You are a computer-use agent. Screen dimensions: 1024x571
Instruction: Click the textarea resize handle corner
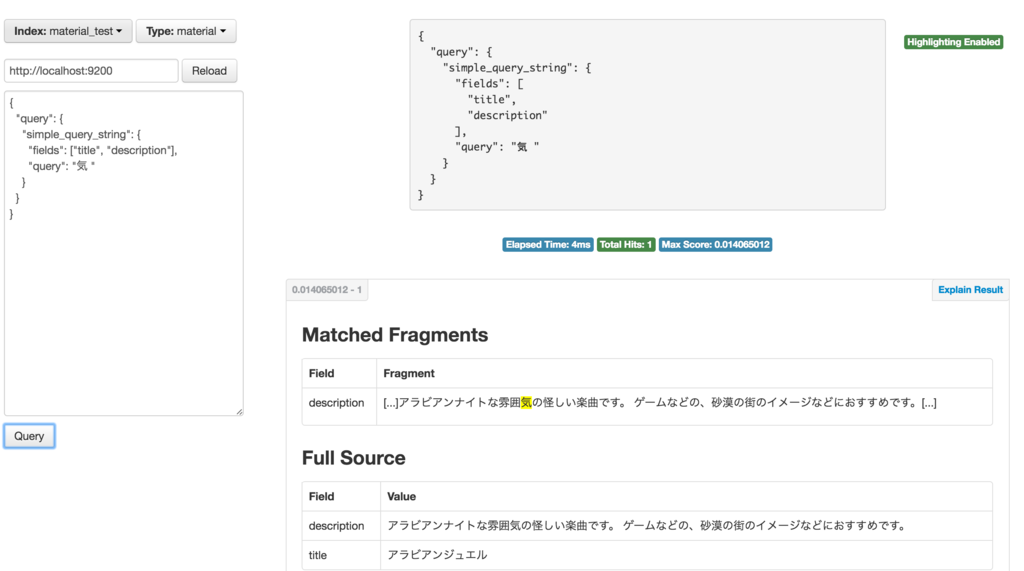(x=239, y=411)
